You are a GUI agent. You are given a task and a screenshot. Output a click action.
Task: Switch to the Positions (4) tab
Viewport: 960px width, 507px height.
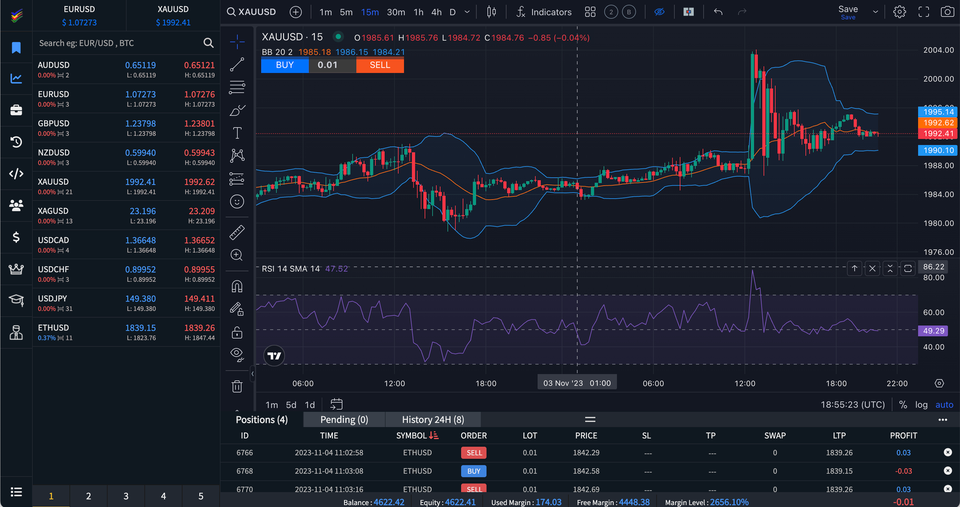click(261, 419)
